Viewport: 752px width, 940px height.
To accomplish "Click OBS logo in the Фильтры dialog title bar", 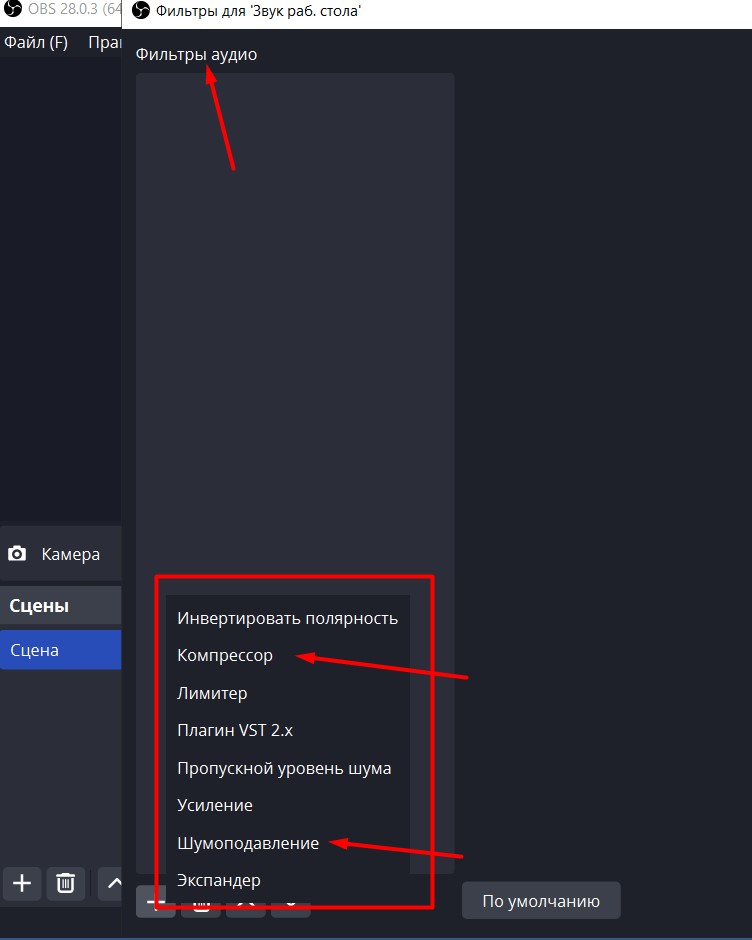I will [141, 12].
